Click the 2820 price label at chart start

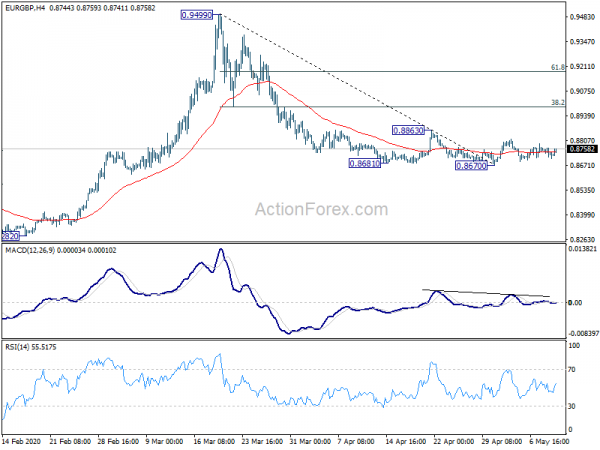10,236
